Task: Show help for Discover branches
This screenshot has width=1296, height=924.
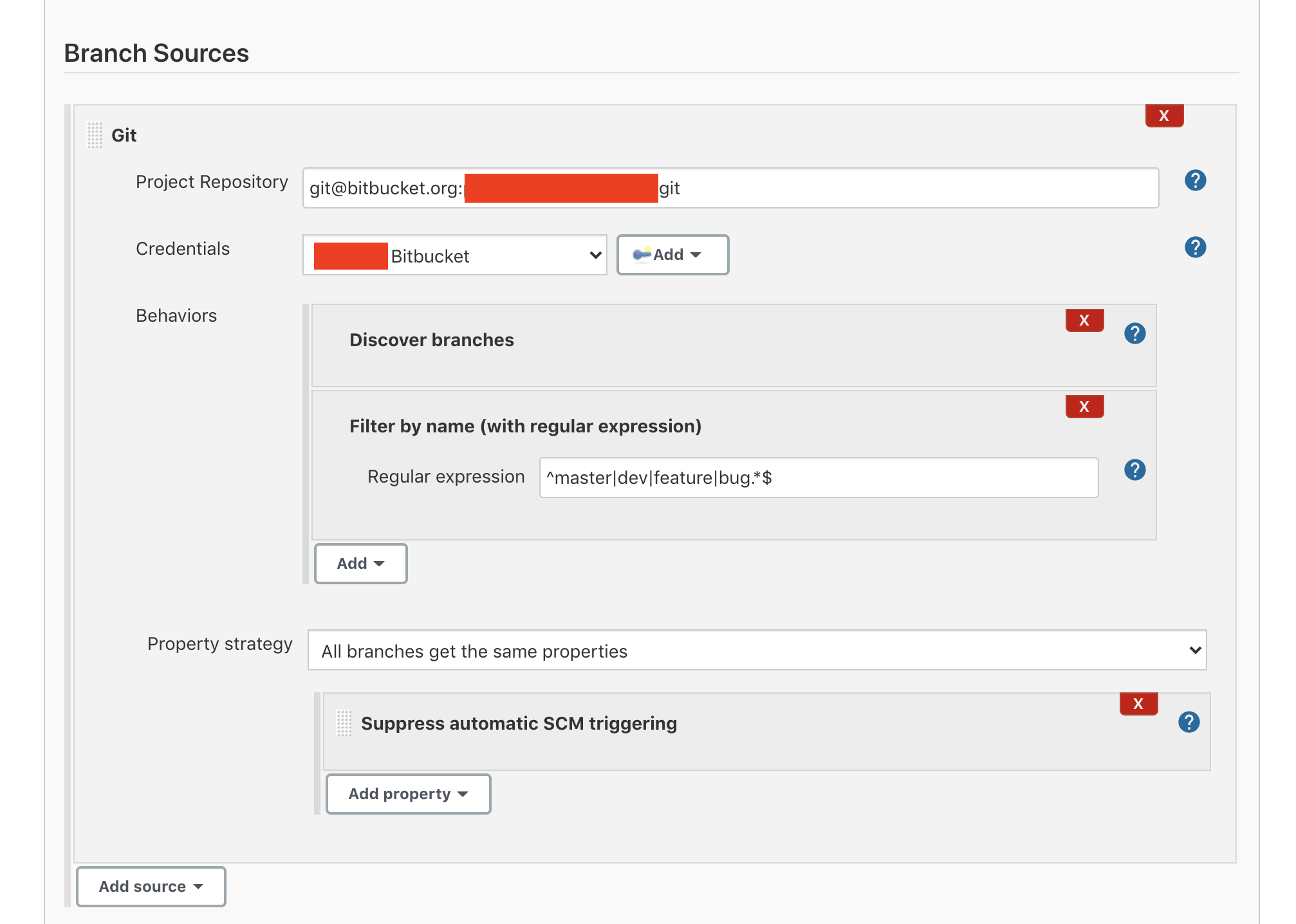Action: point(1134,333)
